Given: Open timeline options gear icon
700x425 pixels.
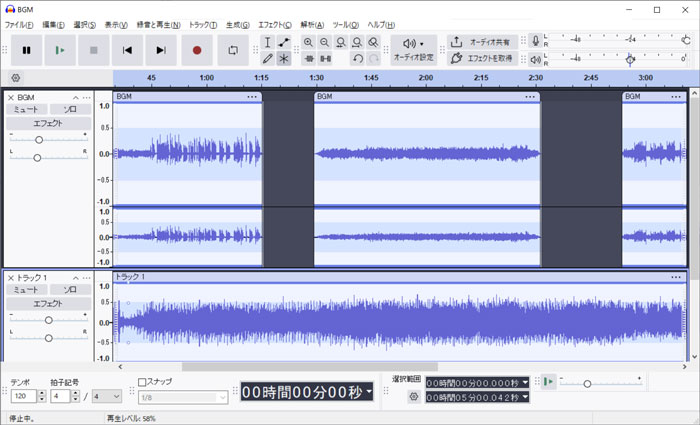Looking at the screenshot, I should point(16,78).
